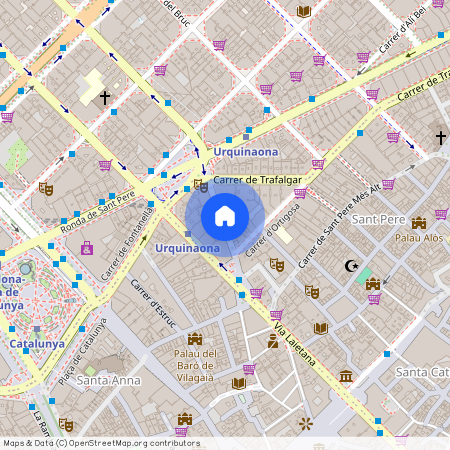Click the Catalunya station label
This screenshot has height=450, width=450.
[x=37, y=344]
